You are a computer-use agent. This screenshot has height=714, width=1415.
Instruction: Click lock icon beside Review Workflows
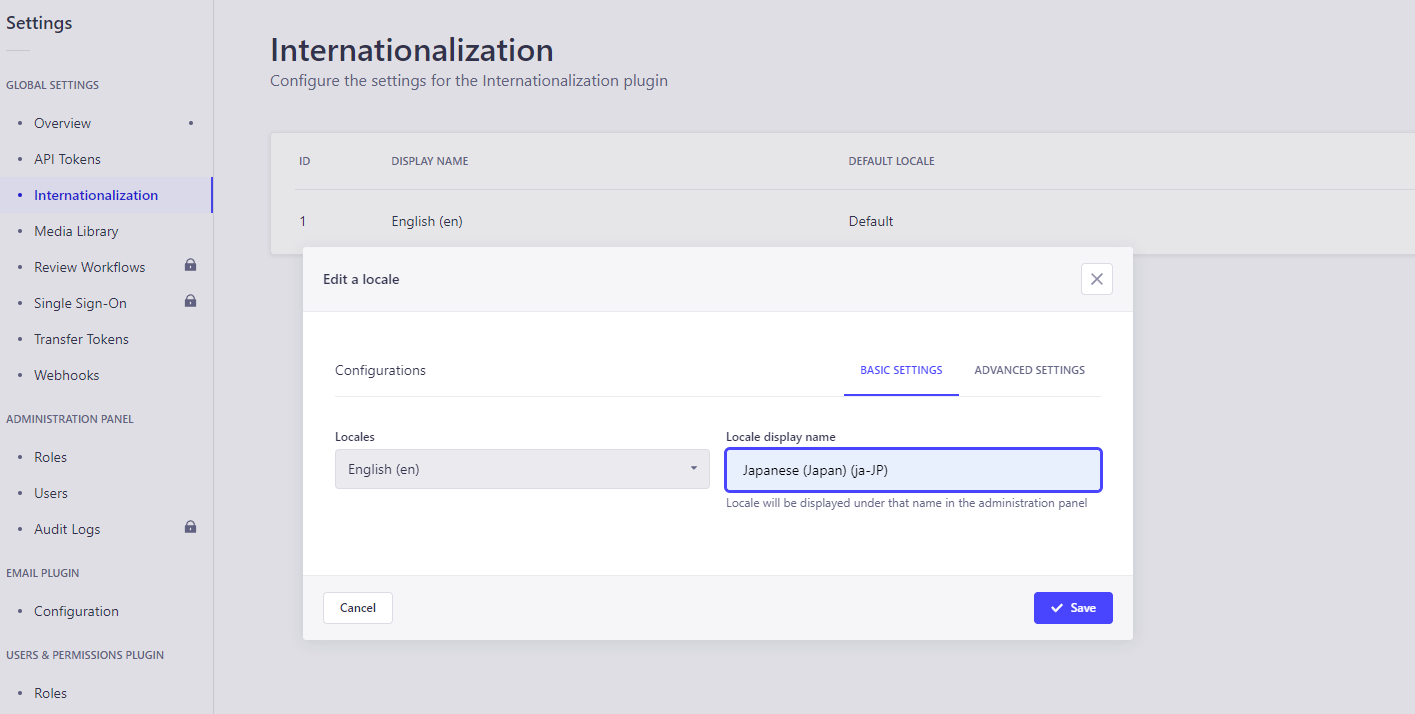(190, 266)
